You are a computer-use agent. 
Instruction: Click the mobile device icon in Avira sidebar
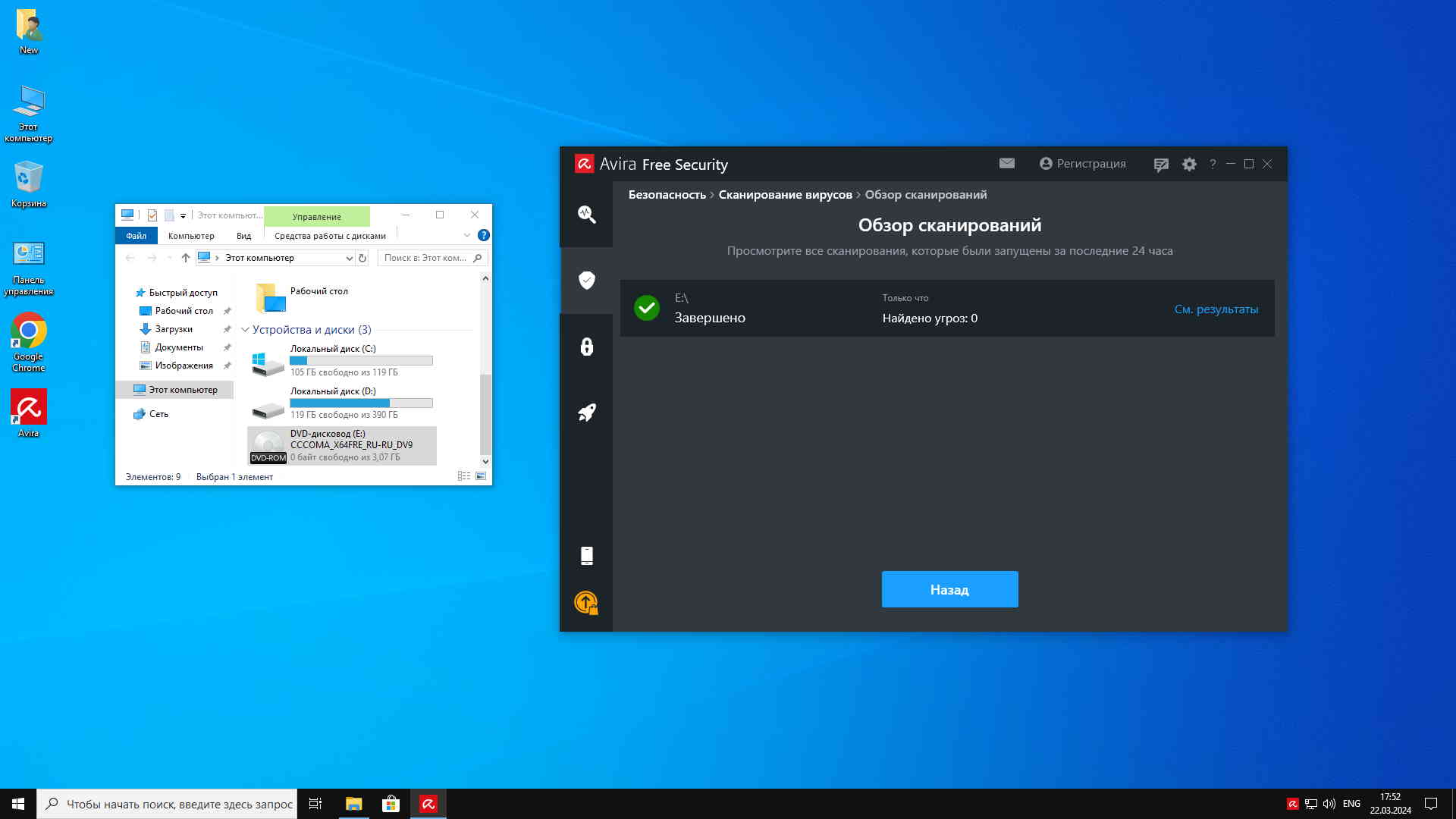click(586, 556)
